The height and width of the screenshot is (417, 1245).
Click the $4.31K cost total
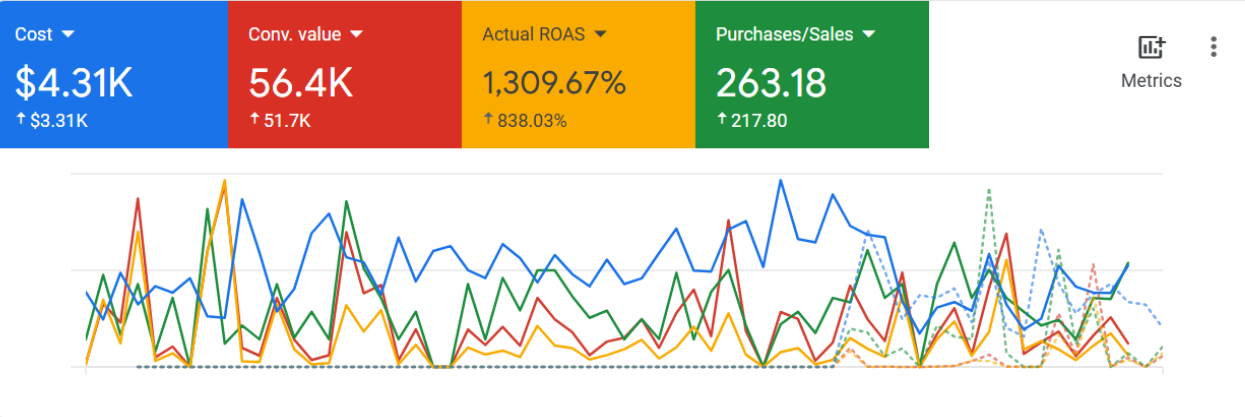pyautogui.click(x=74, y=83)
